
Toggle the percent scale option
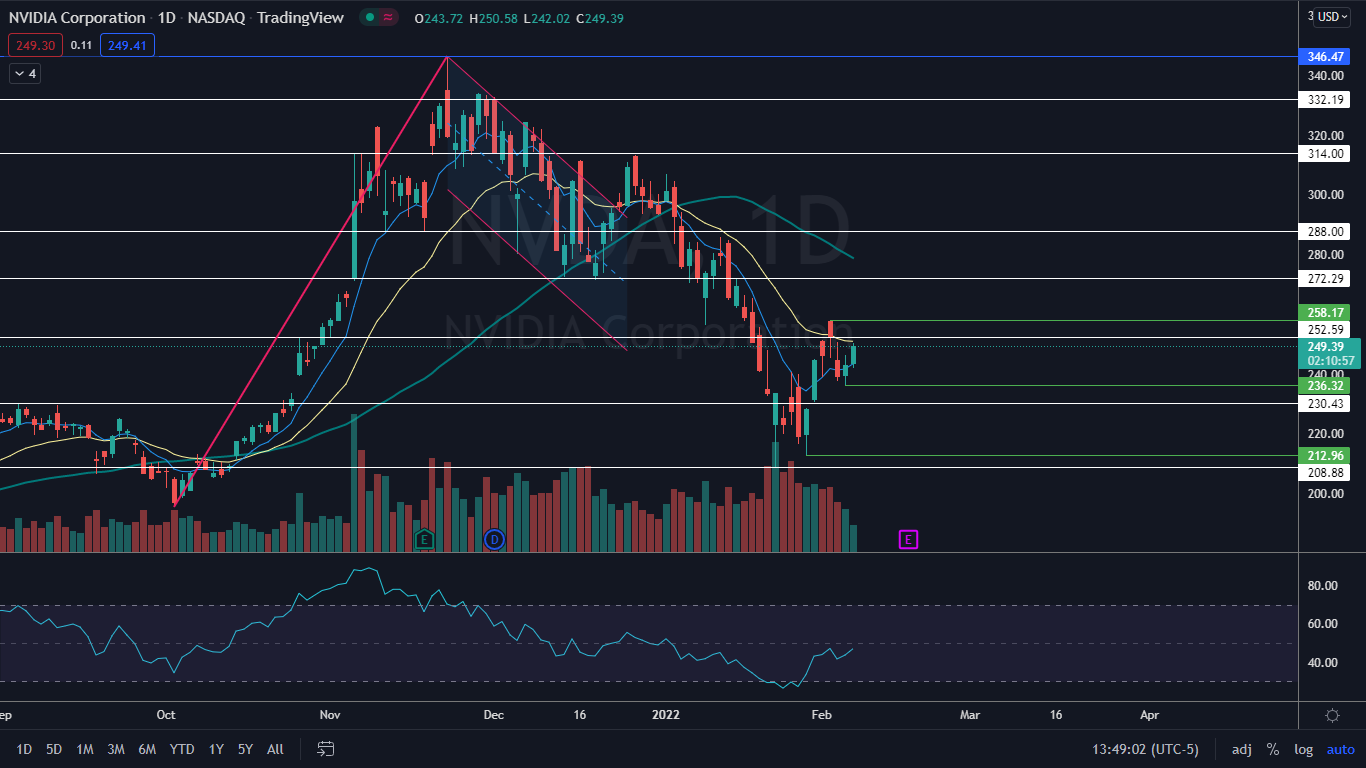[x=1272, y=749]
